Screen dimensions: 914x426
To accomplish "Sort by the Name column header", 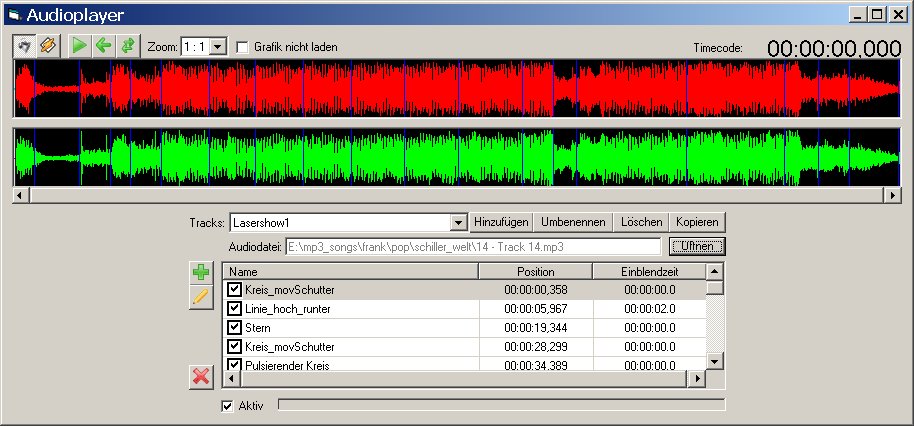I will point(351,272).
